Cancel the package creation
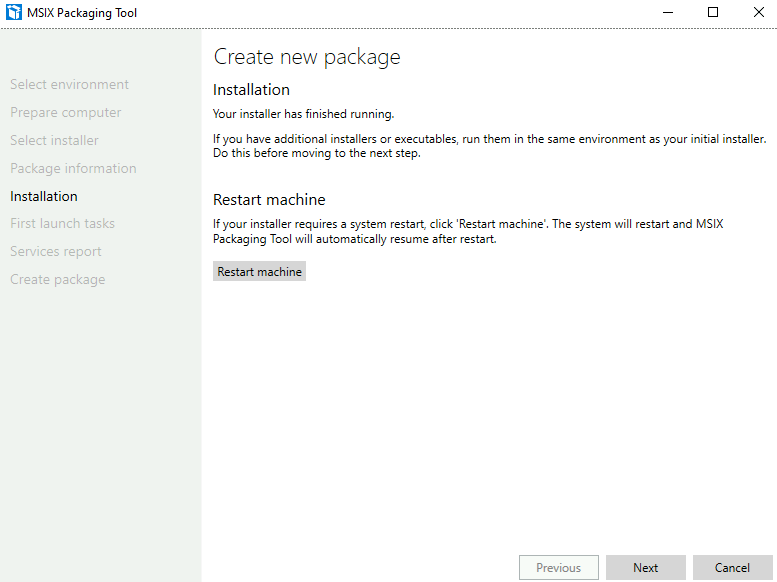 pyautogui.click(x=732, y=568)
